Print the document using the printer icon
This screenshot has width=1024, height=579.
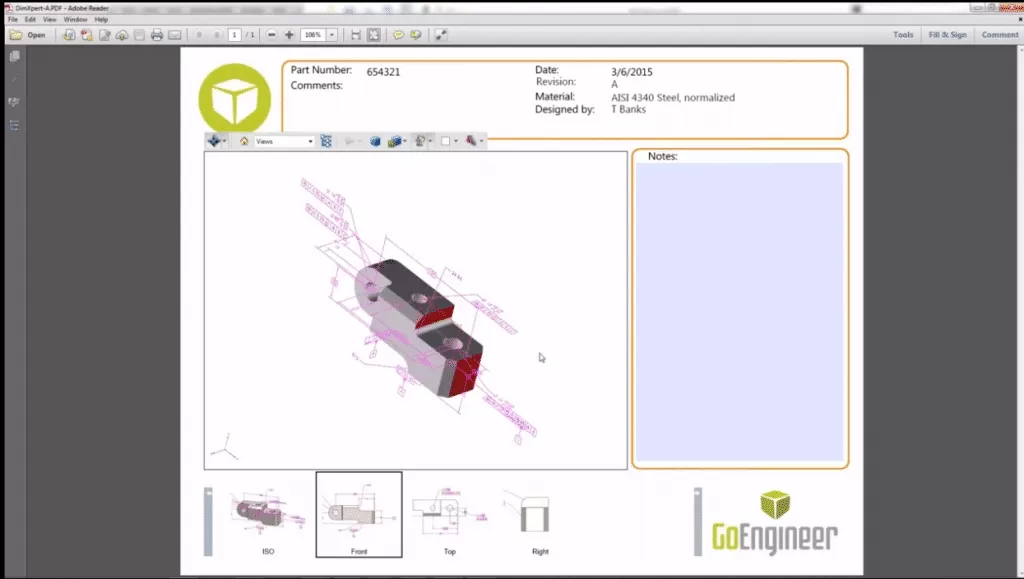(157, 35)
